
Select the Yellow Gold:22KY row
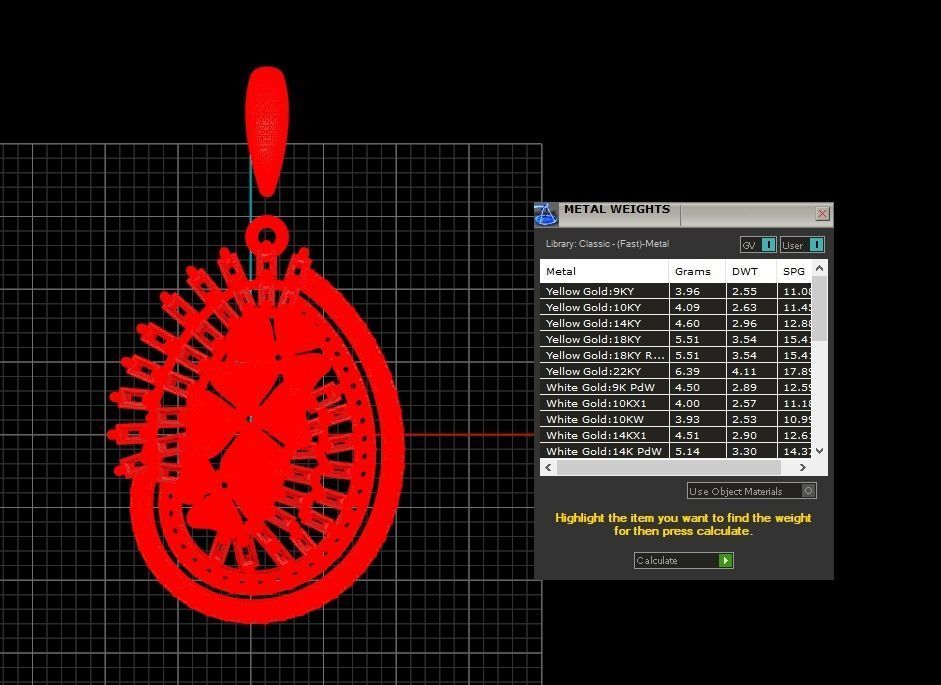[676, 371]
